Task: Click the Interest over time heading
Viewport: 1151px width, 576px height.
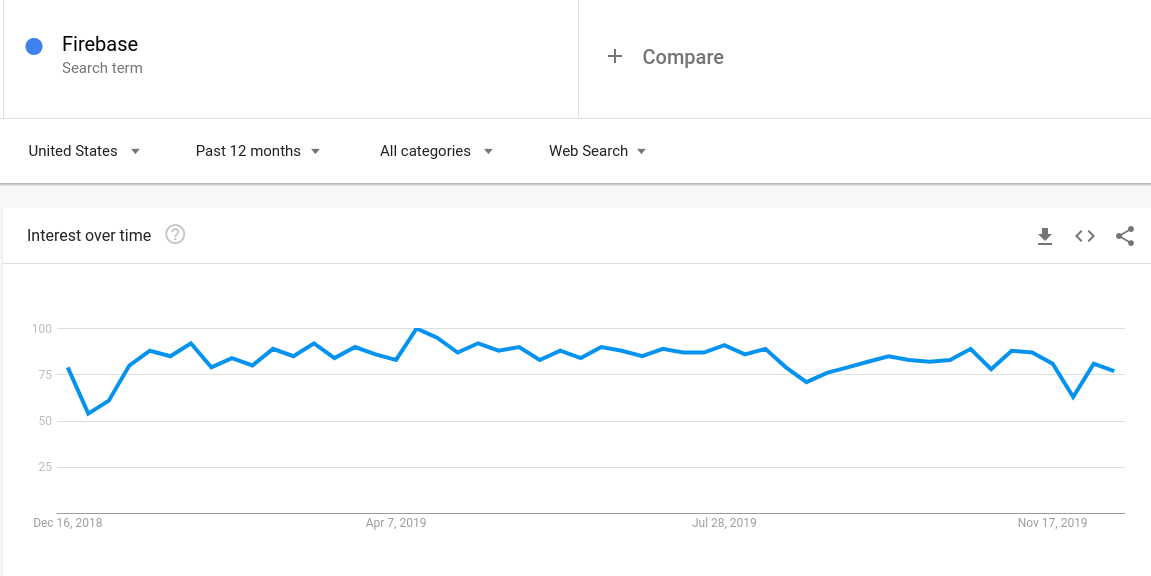Action: pyautogui.click(x=89, y=235)
